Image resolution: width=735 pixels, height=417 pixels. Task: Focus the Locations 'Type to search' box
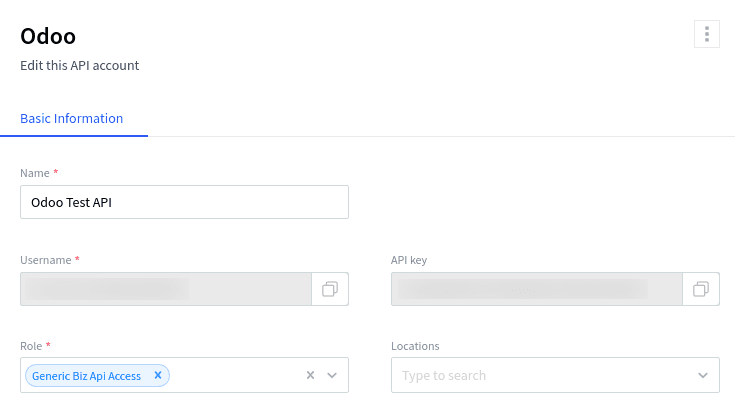540,375
